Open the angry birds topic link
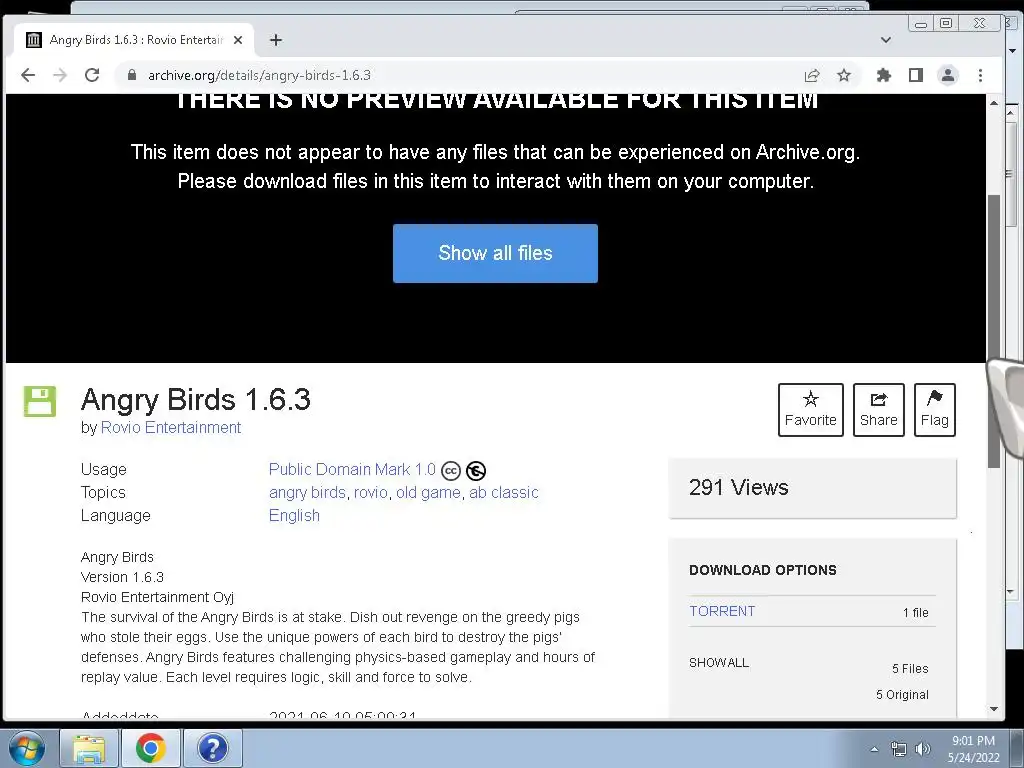Screen dimensions: 1024x768 307,492
